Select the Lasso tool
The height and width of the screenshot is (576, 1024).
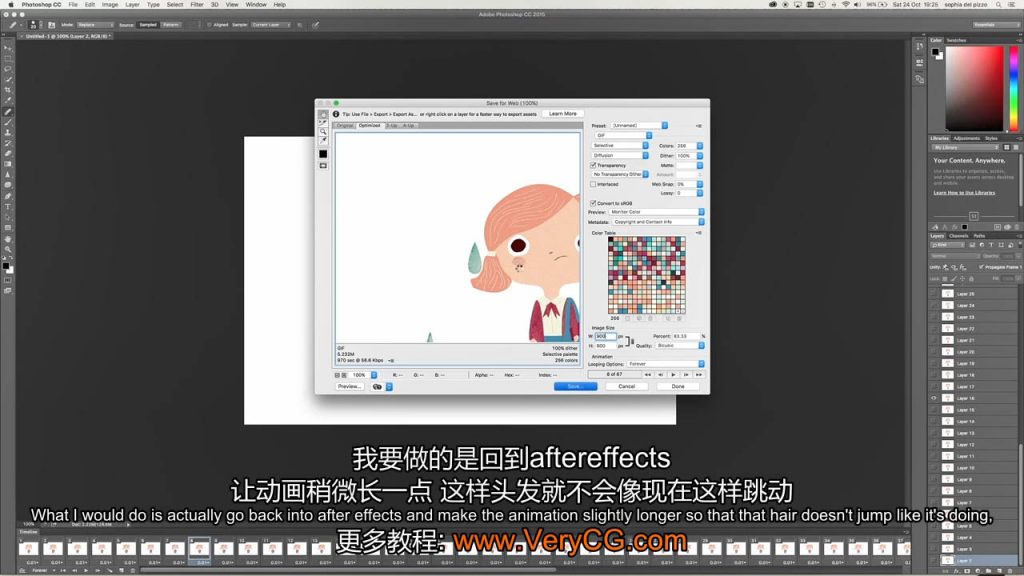[8, 69]
